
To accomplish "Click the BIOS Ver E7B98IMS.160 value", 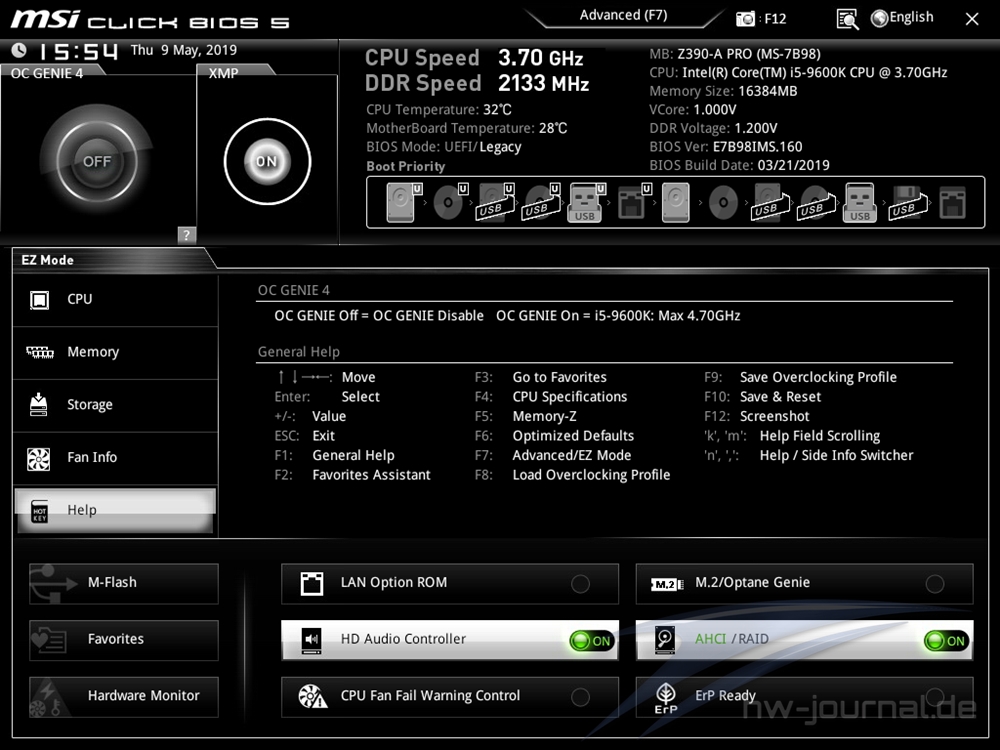I will point(757,147).
